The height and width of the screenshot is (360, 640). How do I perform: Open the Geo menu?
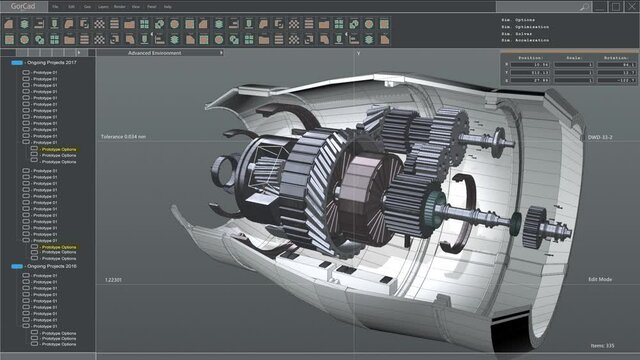tap(87, 7)
